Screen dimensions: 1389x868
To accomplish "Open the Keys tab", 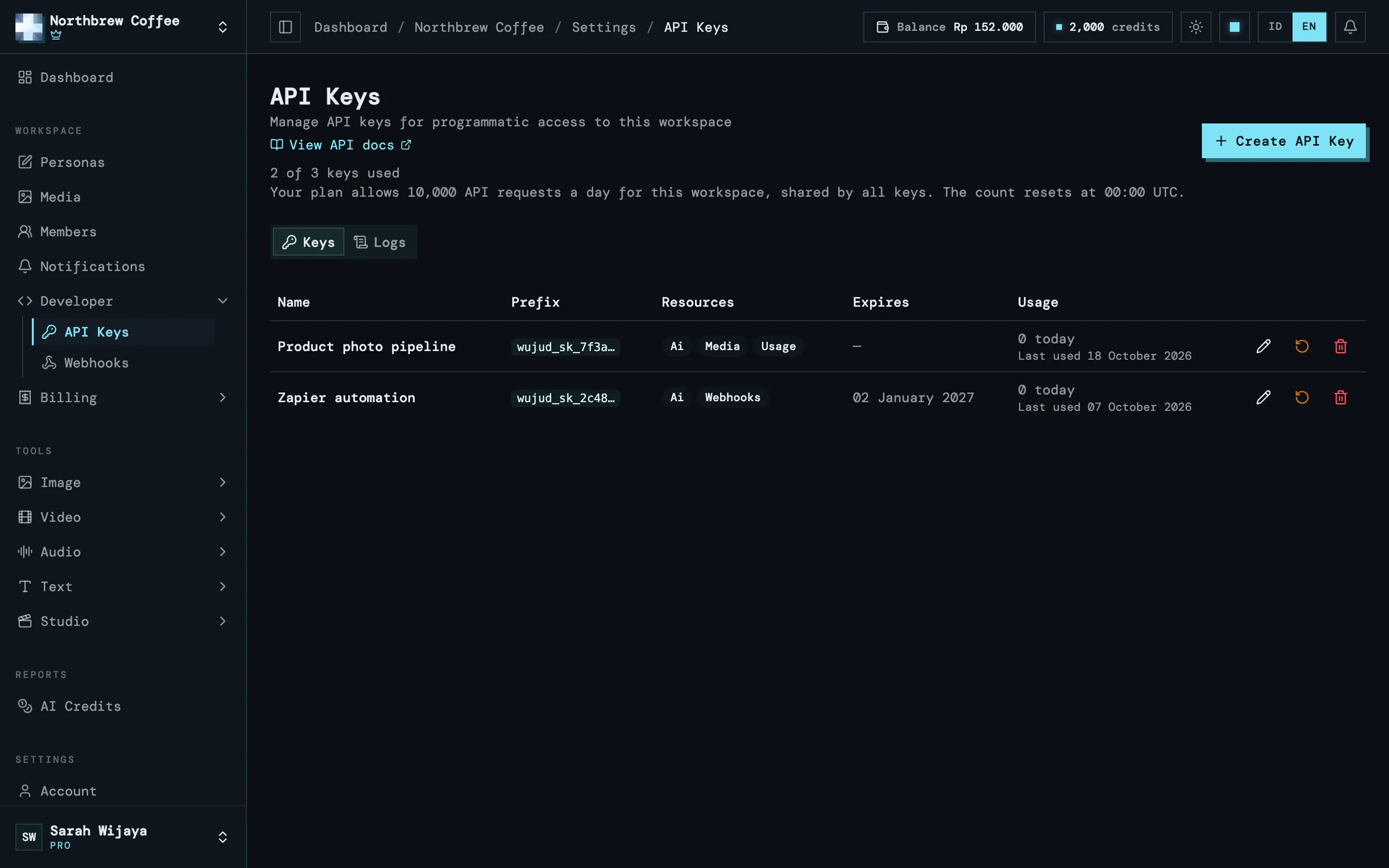I will point(308,242).
